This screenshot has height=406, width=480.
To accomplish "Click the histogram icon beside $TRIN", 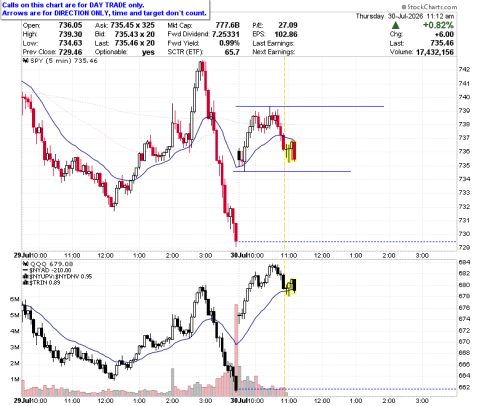I will coord(25,283).
